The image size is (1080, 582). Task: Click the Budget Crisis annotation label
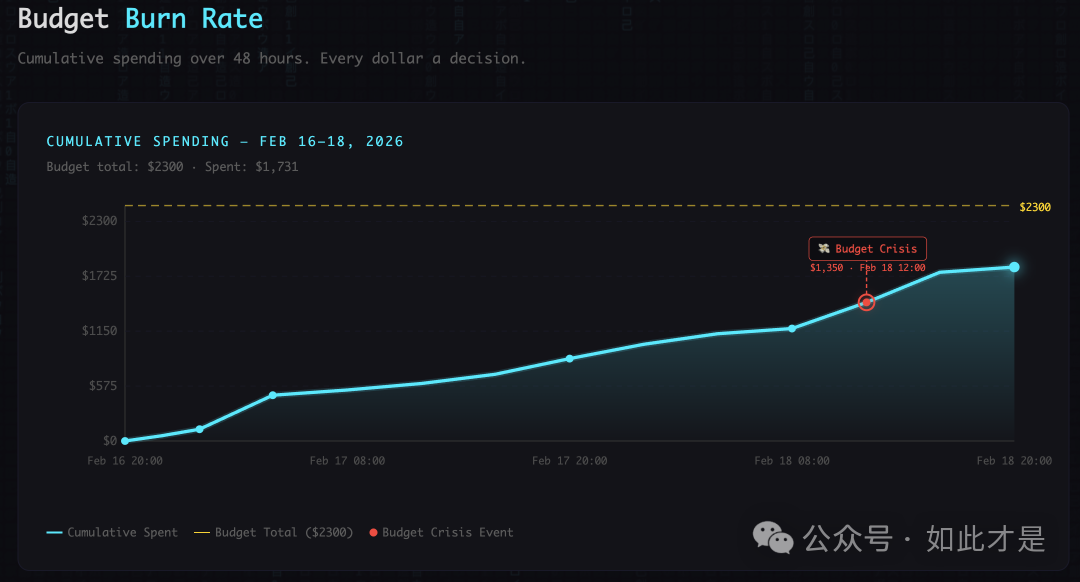[868, 249]
